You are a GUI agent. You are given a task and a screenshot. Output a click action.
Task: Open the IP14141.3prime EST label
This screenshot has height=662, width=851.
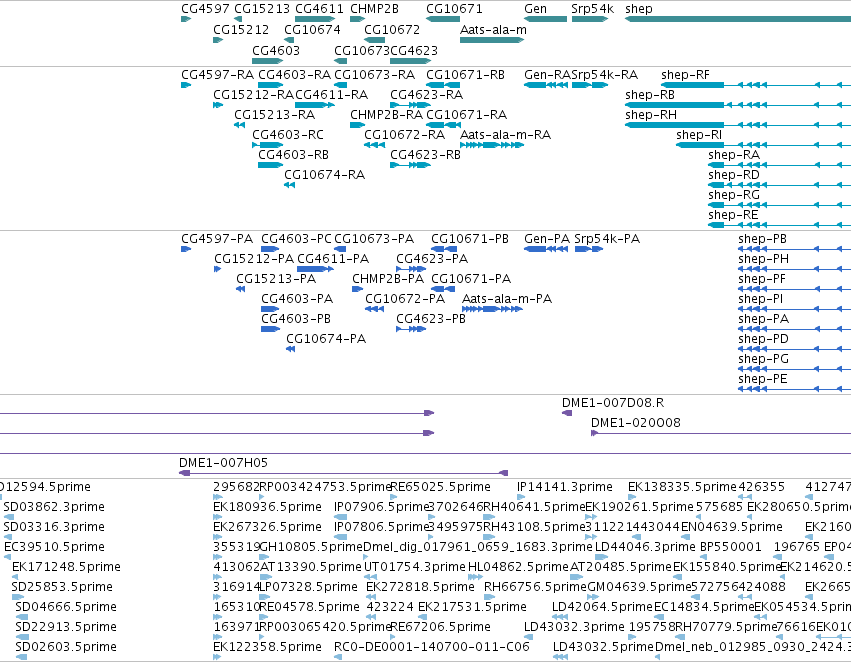[x=564, y=487]
